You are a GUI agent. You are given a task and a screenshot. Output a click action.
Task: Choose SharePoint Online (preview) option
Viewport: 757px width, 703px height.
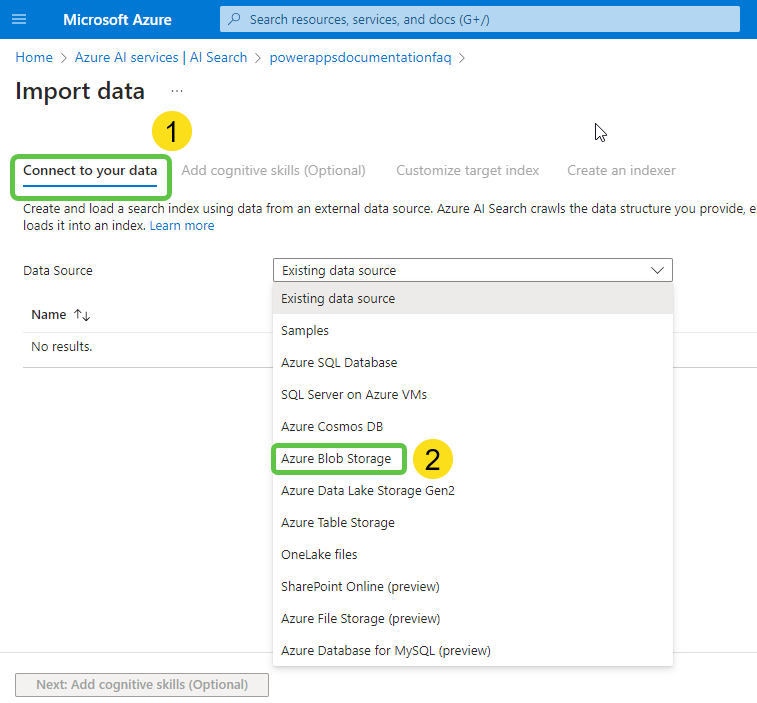point(360,587)
